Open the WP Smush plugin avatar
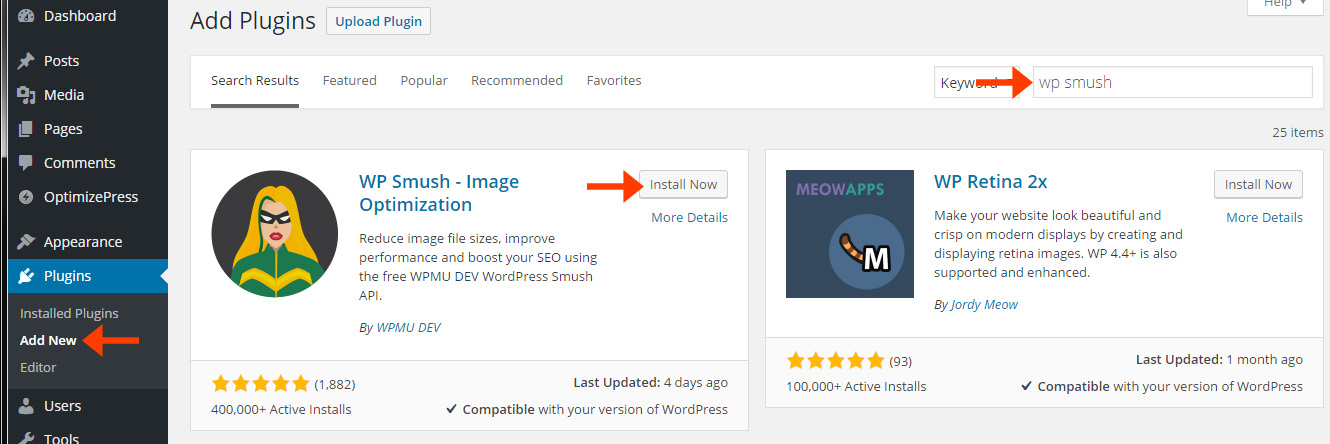Image resolution: width=1330 pixels, height=444 pixels. [x=274, y=234]
